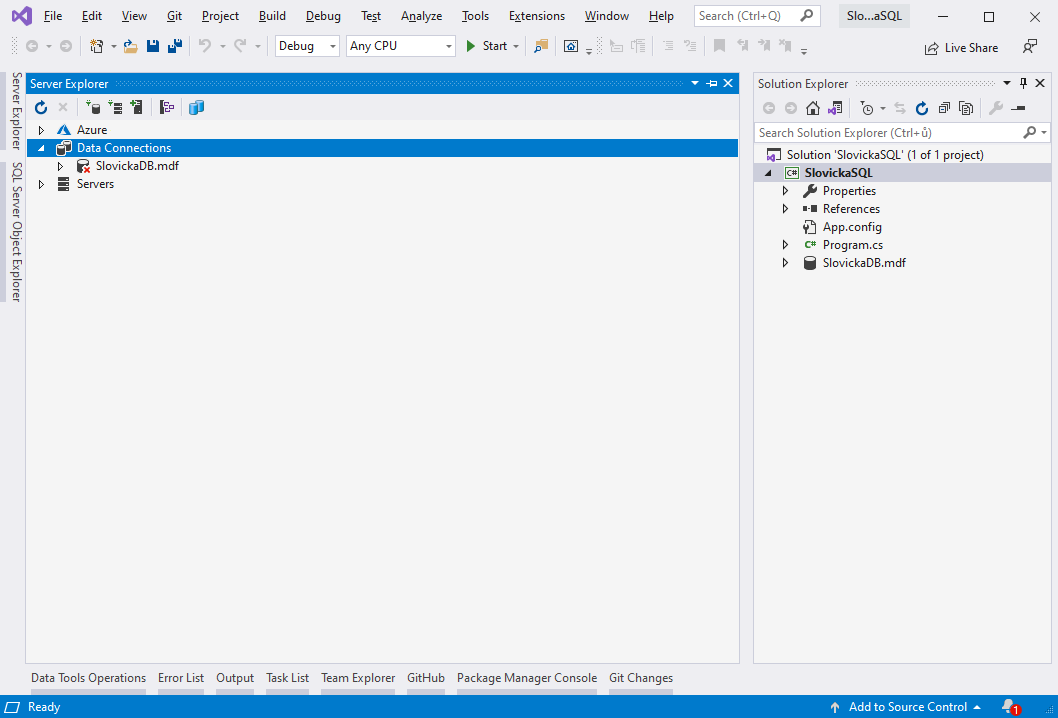
Task: Open the Team Explorer tab
Action: 358,678
